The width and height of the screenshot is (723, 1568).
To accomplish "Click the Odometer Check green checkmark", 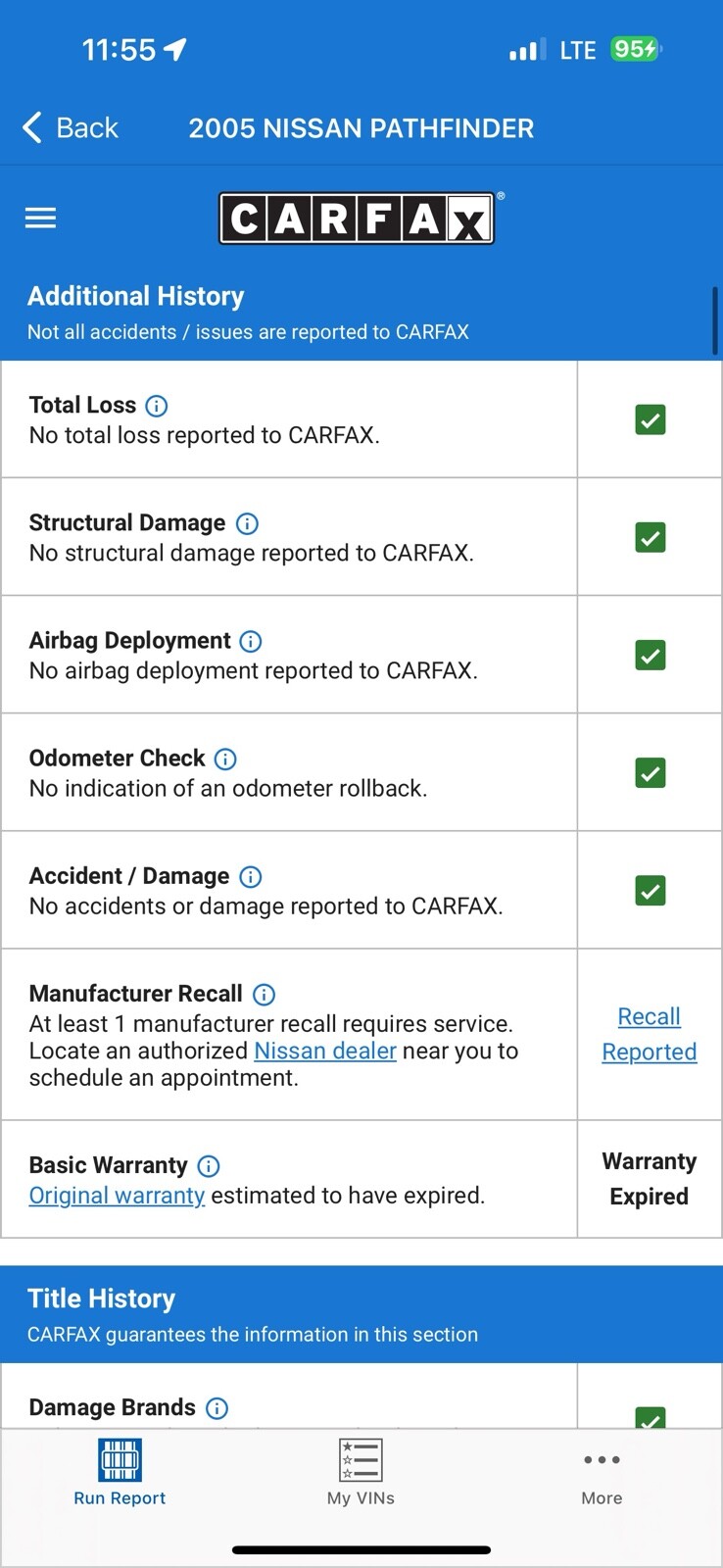I will point(651,772).
